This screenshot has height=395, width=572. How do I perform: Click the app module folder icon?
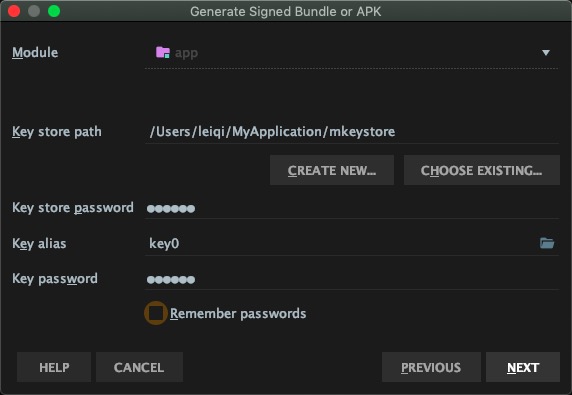[x=163, y=53]
